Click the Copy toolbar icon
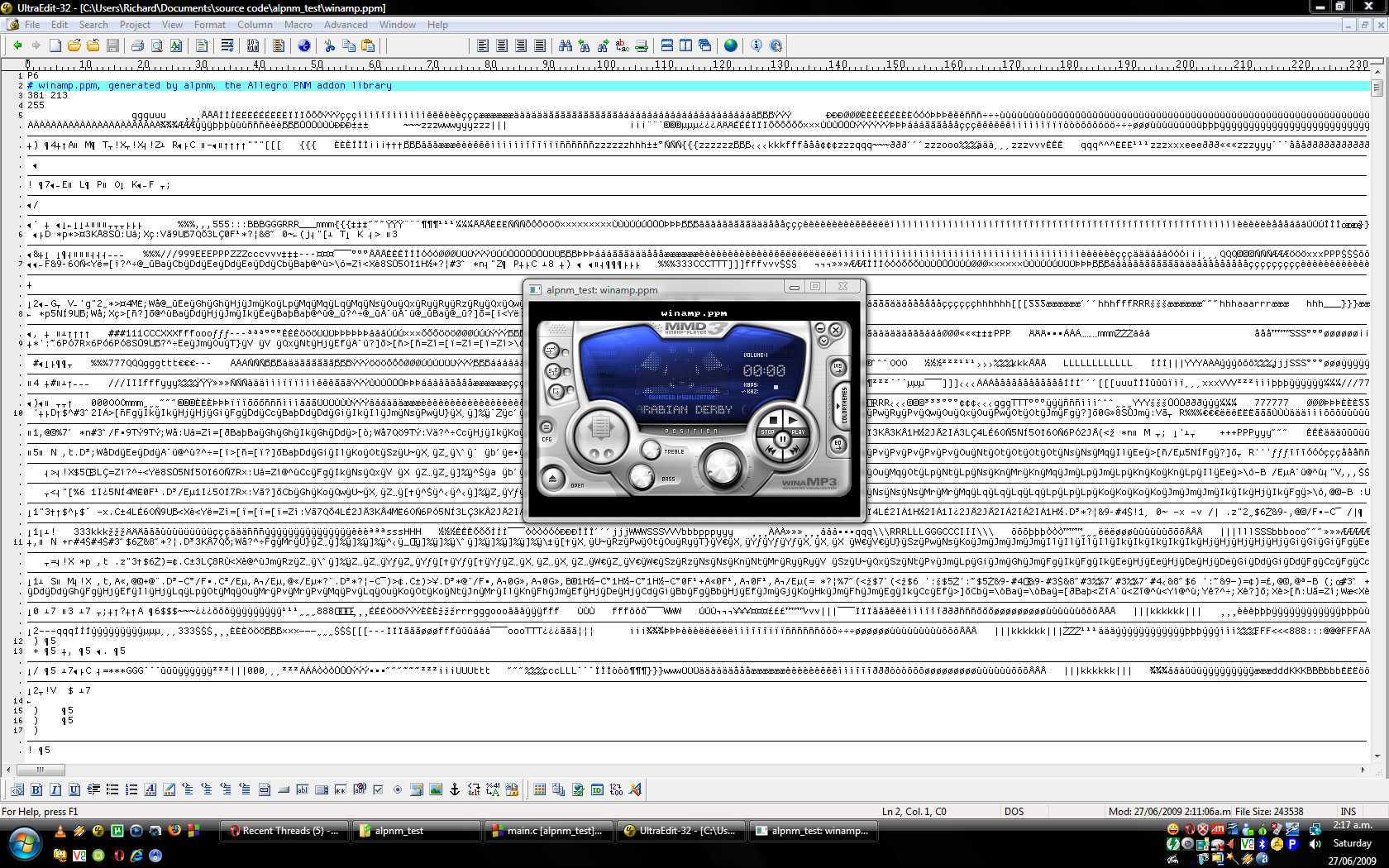 [x=349, y=45]
